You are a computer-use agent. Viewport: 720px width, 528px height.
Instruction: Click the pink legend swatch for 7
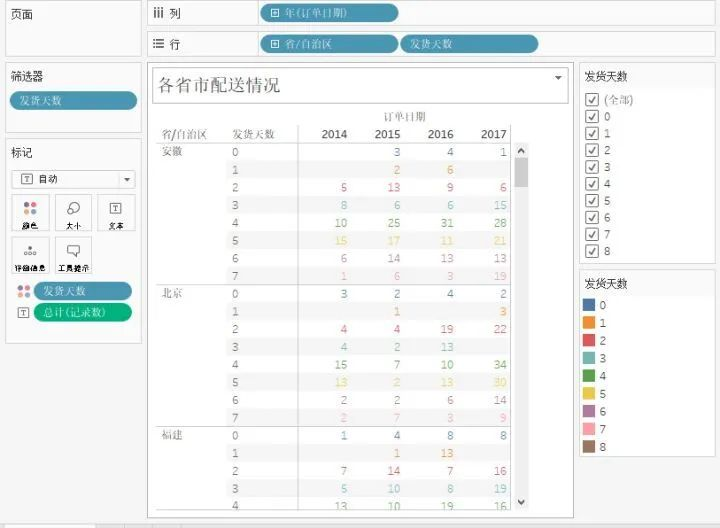point(589,429)
